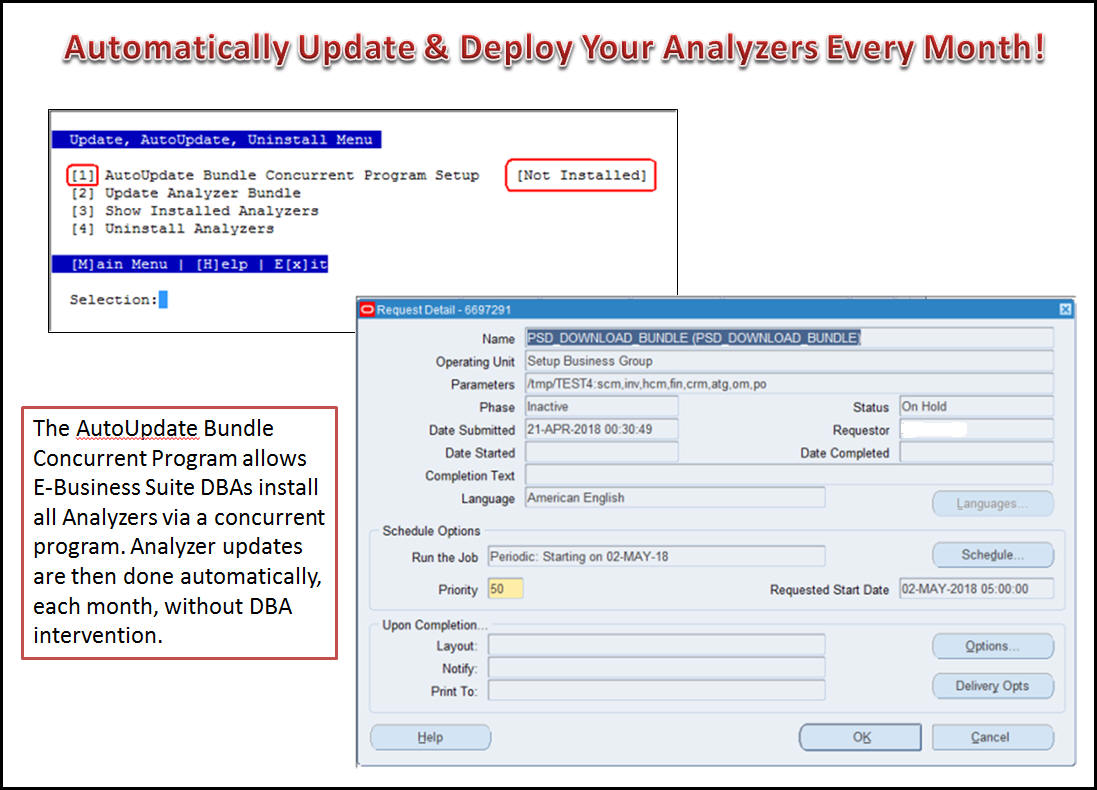Click the [M]ain Menu option in terminal
Screen dimensions: 1097x790
tap(119, 264)
